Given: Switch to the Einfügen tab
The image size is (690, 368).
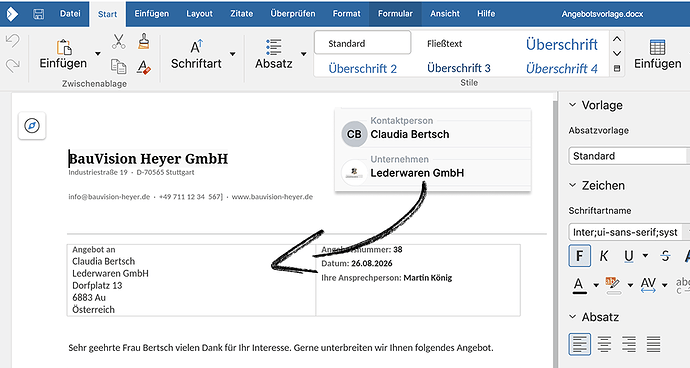Looking at the screenshot, I should coord(152,14).
